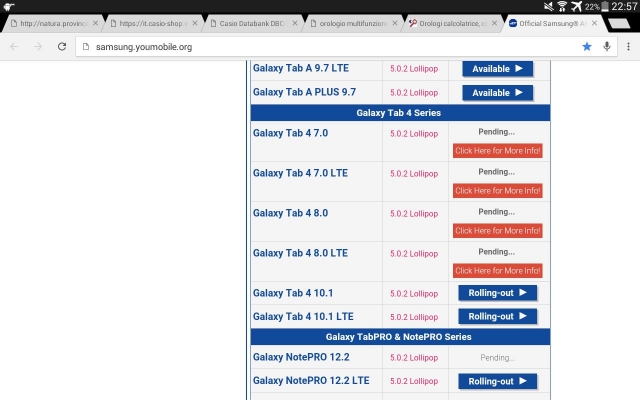The height and width of the screenshot is (400, 640).
Task: Tap the muted sound status icon
Action: pyautogui.click(x=549, y=6)
